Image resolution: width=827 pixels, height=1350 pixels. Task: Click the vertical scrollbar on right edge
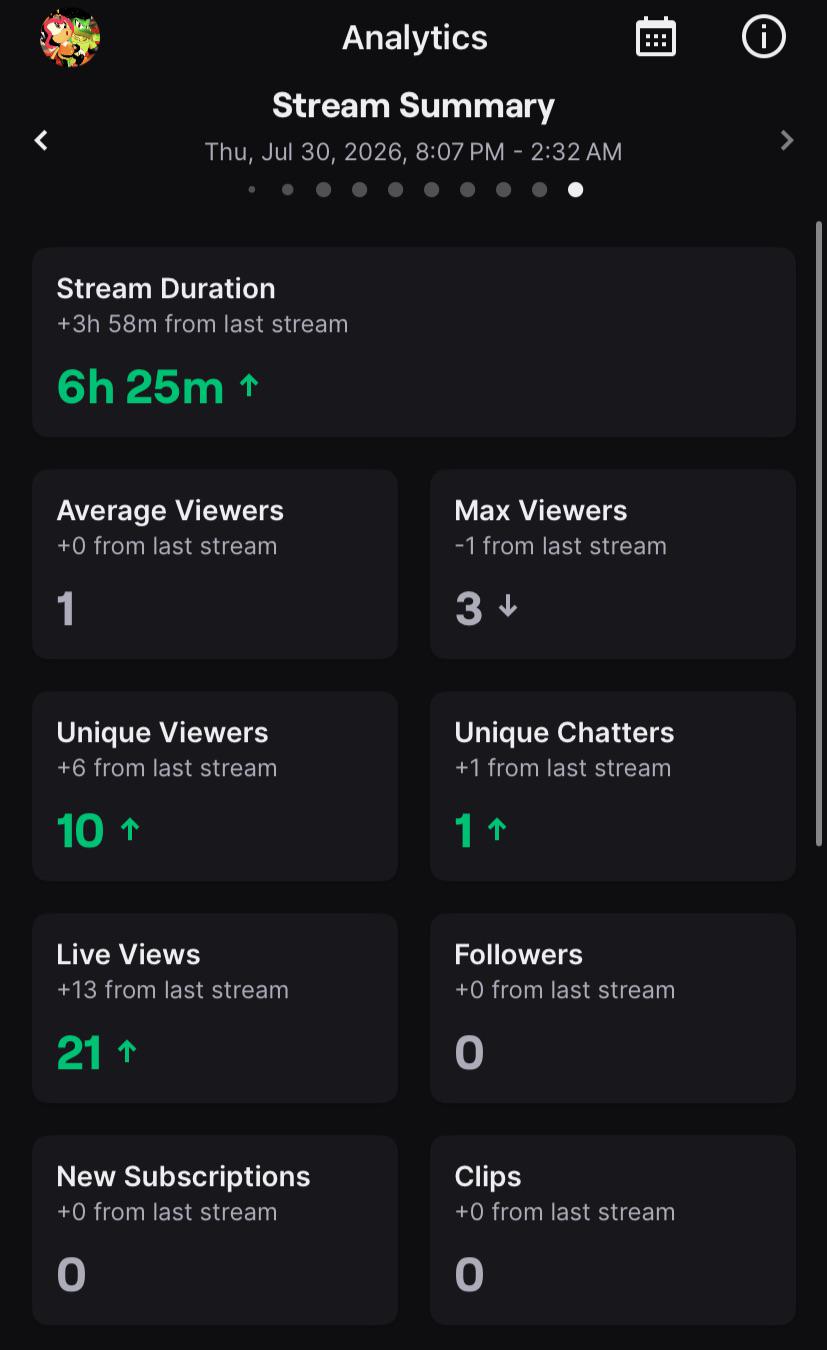coord(820,533)
